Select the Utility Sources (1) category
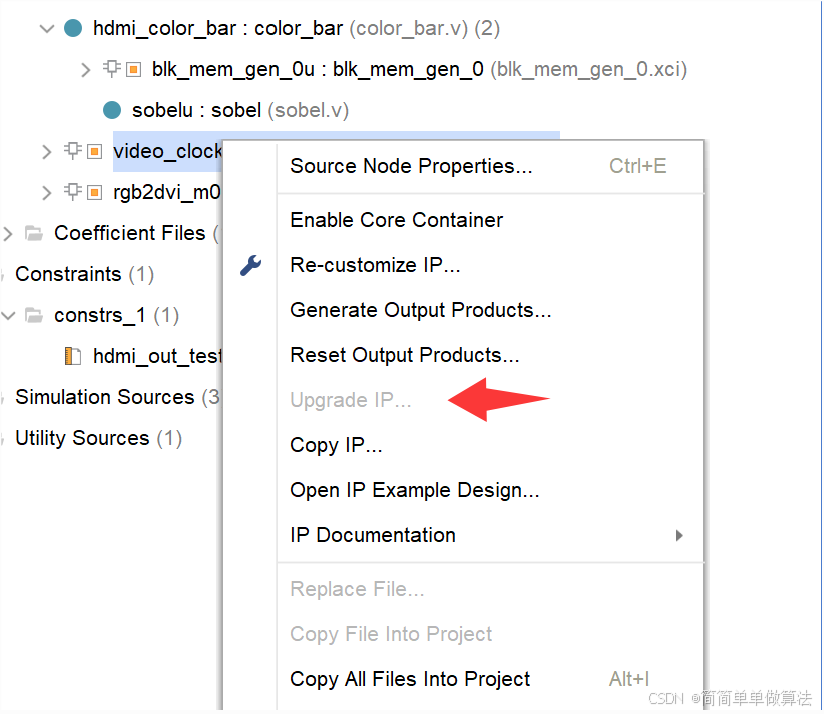Viewport: 824px width, 714px height. tap(98, 438)
